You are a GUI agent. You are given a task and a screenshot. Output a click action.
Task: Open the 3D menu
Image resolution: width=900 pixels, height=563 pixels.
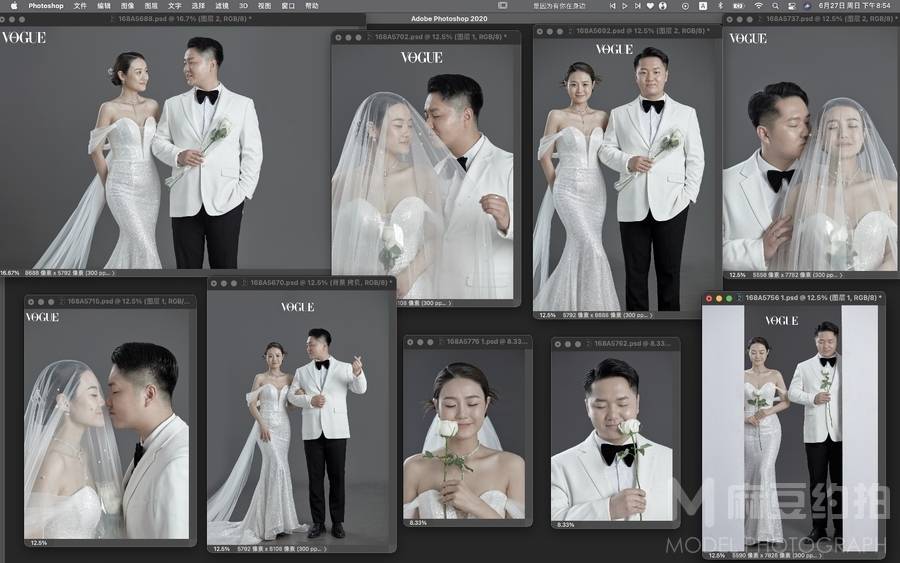pos(243,6)
